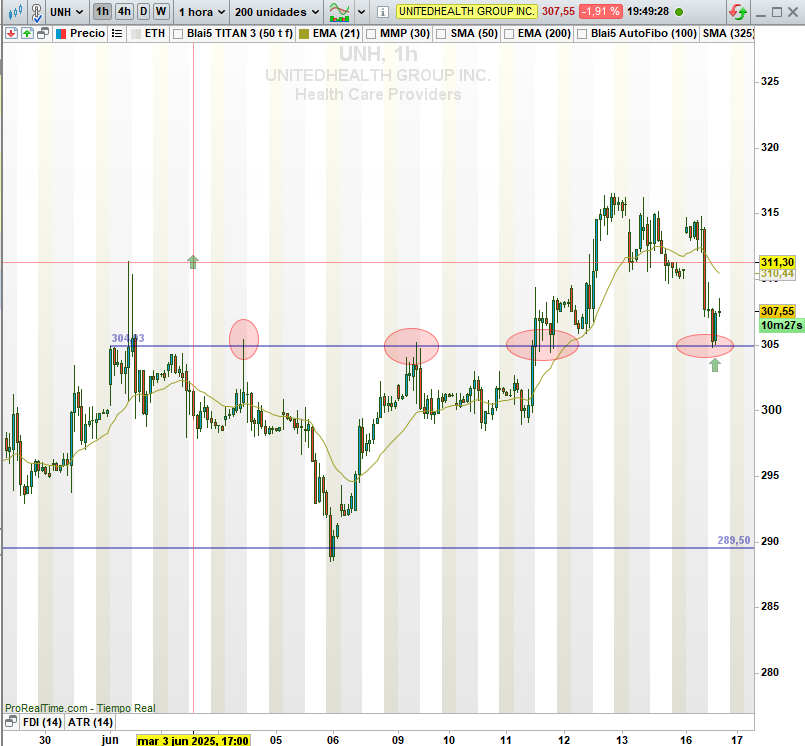Click the 280 price scale label
Viewport: 805px width, 746px height.
coord(770,672)
